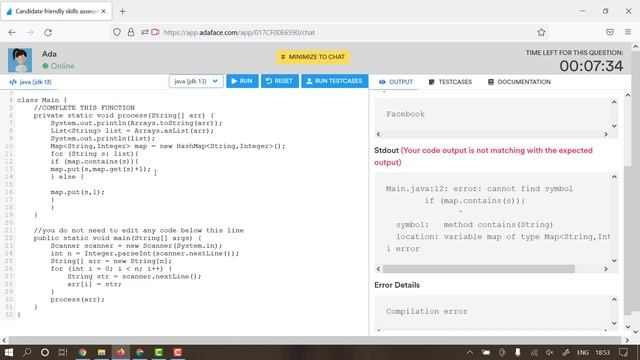Click RUN TESTCASES button
This screenshot has width=640, height=360.
click(x=335, y=81)
